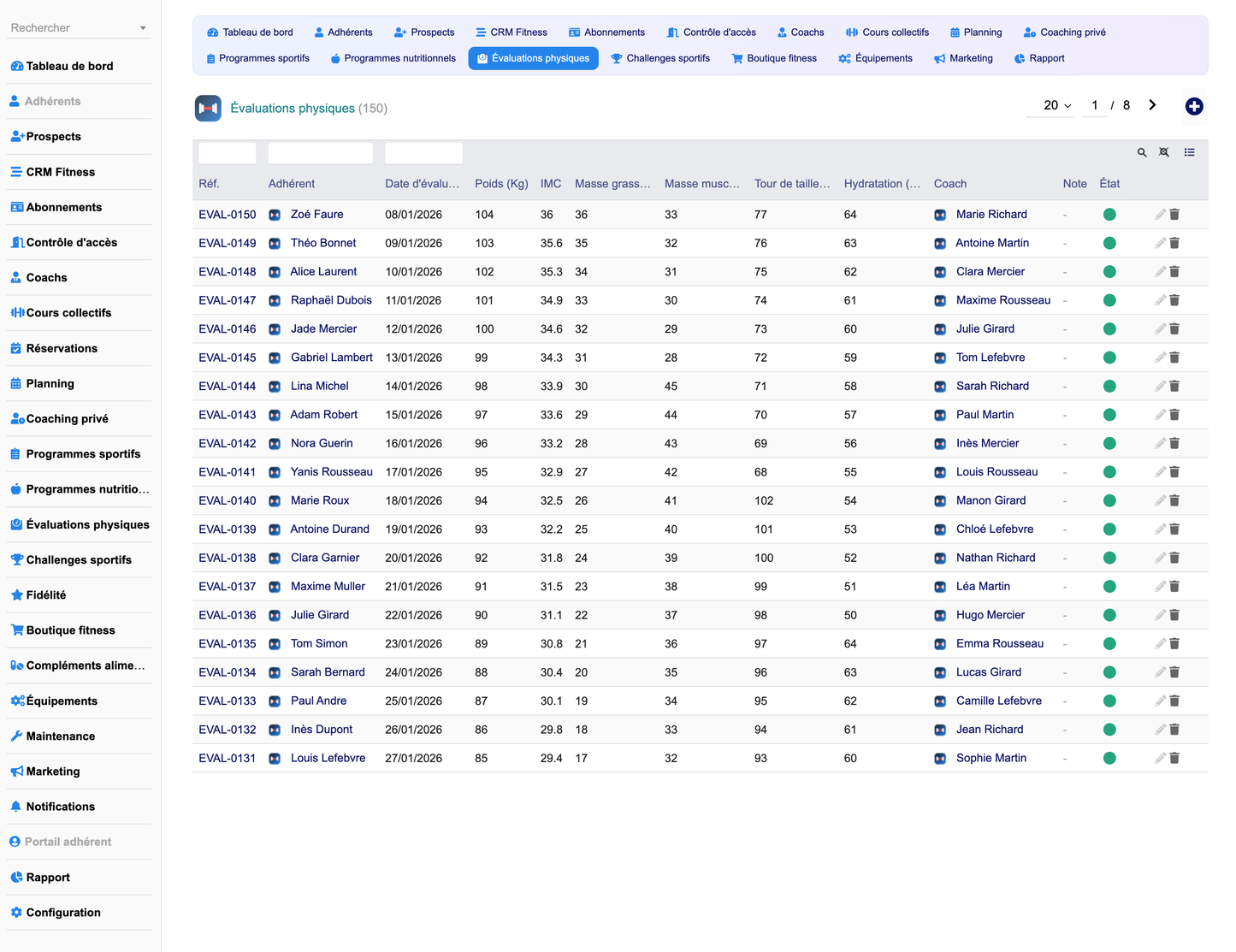Click the Réf. filter input field
This screenshot has height=952, width=1236.
point(228,153)
